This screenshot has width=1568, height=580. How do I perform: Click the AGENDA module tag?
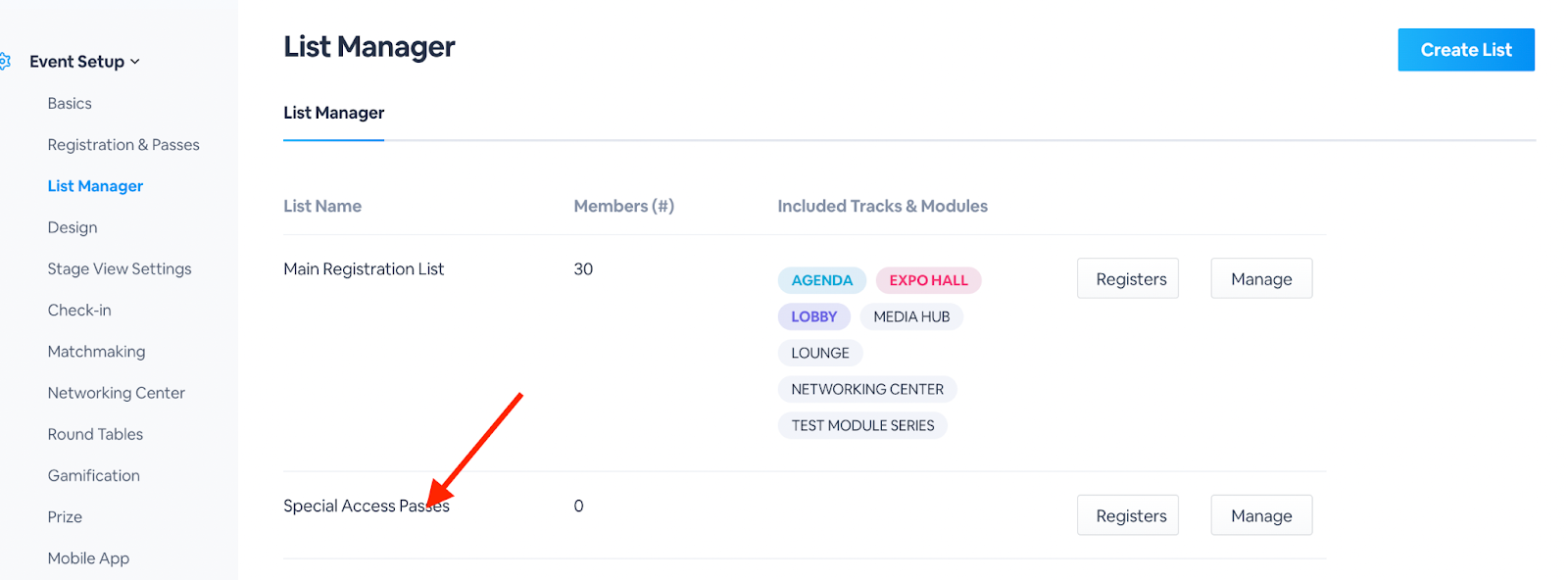click(821, 280)
